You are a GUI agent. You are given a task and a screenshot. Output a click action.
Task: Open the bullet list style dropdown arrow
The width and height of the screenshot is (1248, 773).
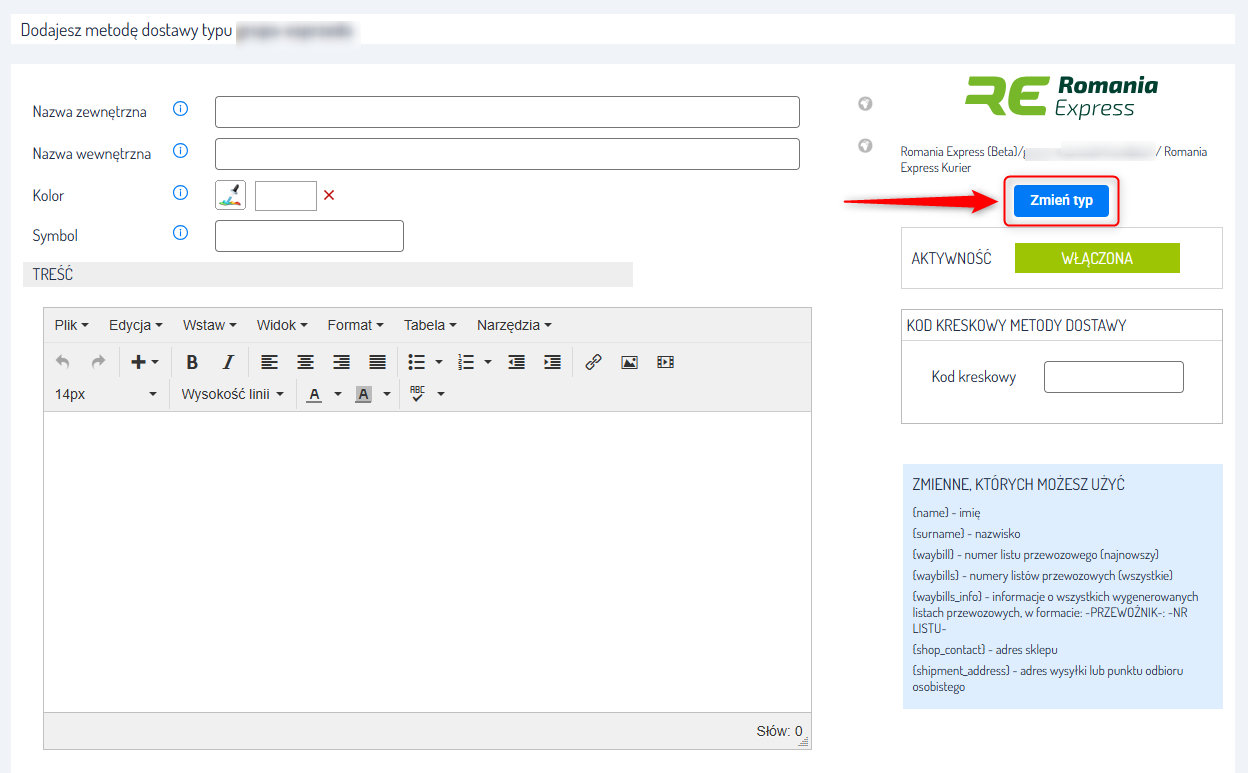tap(439, 362)
